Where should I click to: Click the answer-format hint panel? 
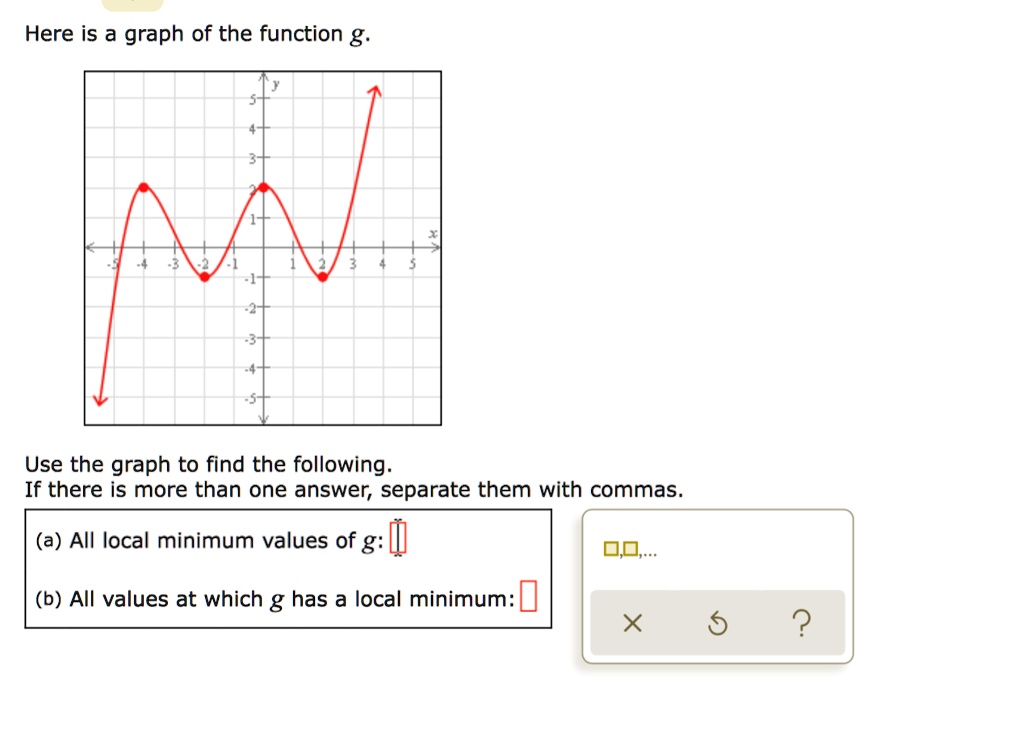[716, 585]
